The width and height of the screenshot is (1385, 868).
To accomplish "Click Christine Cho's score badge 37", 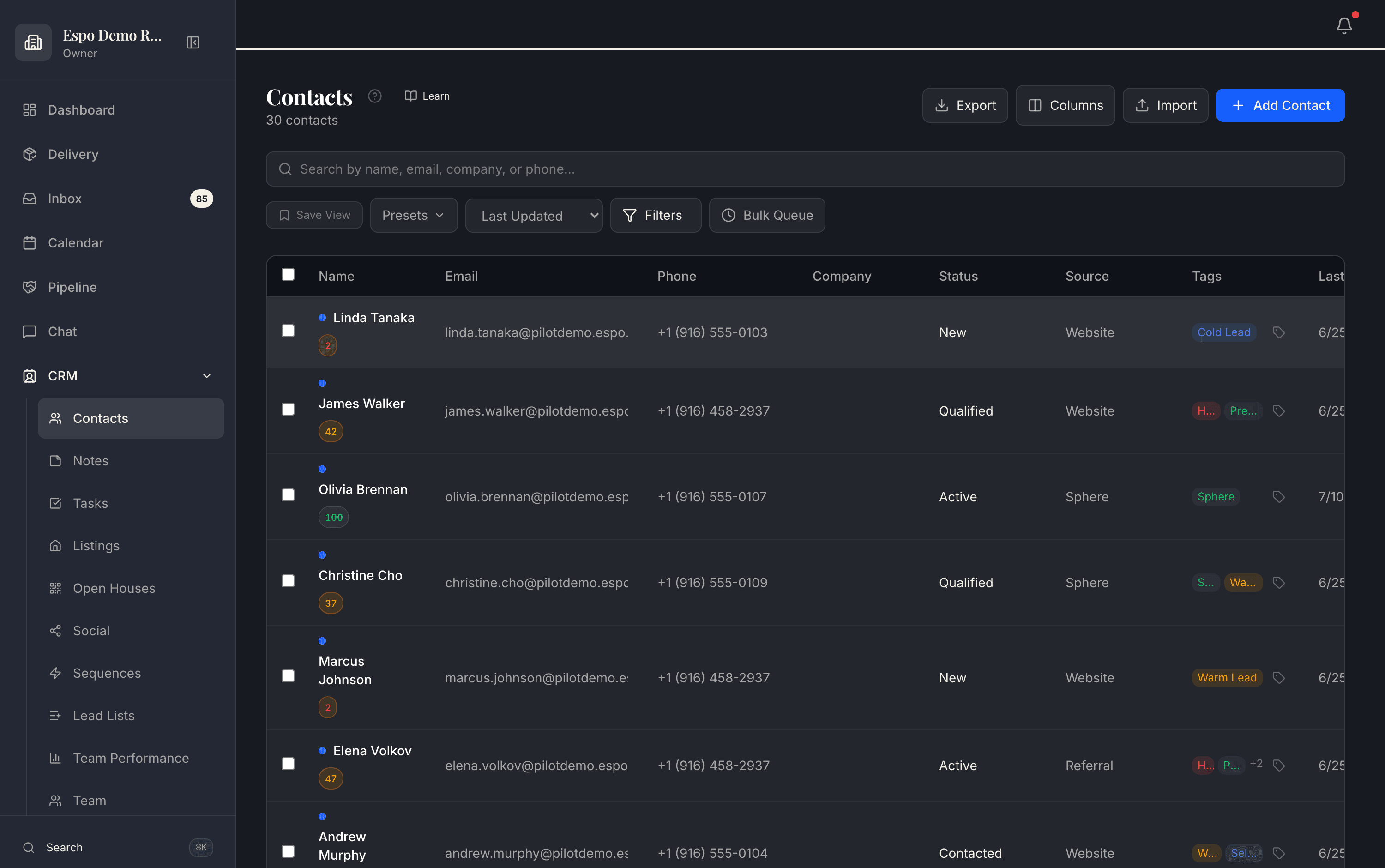I will 331,603.
